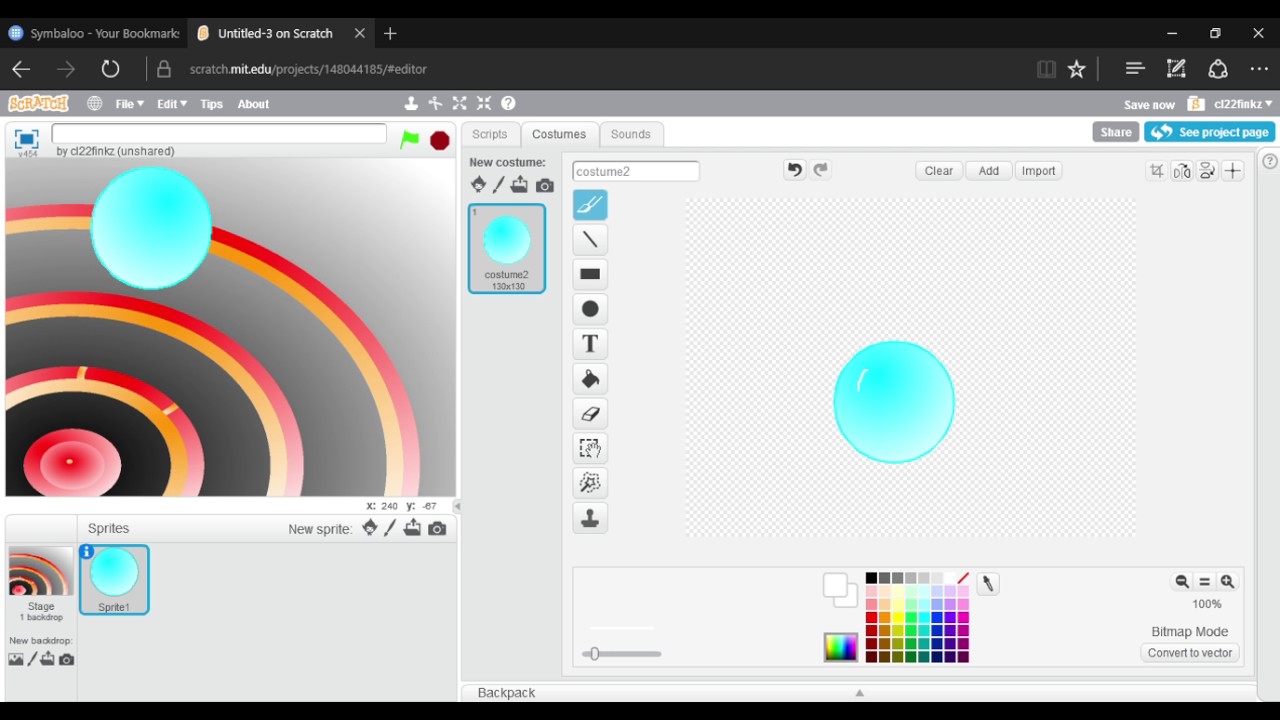The height and width of the screenshot is (720, 1280).
Task: Select the Eraser tool
Action: click(x=590, y=414)
